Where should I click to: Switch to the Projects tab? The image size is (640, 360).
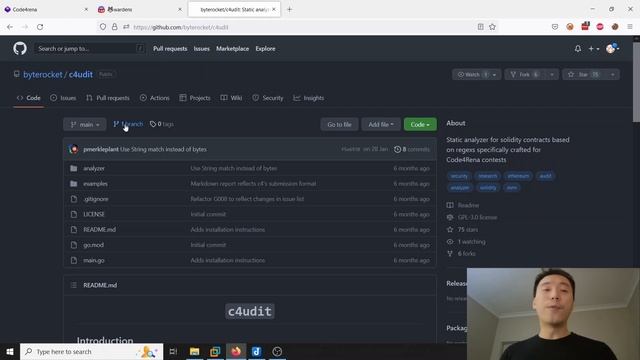pos(195,98)
